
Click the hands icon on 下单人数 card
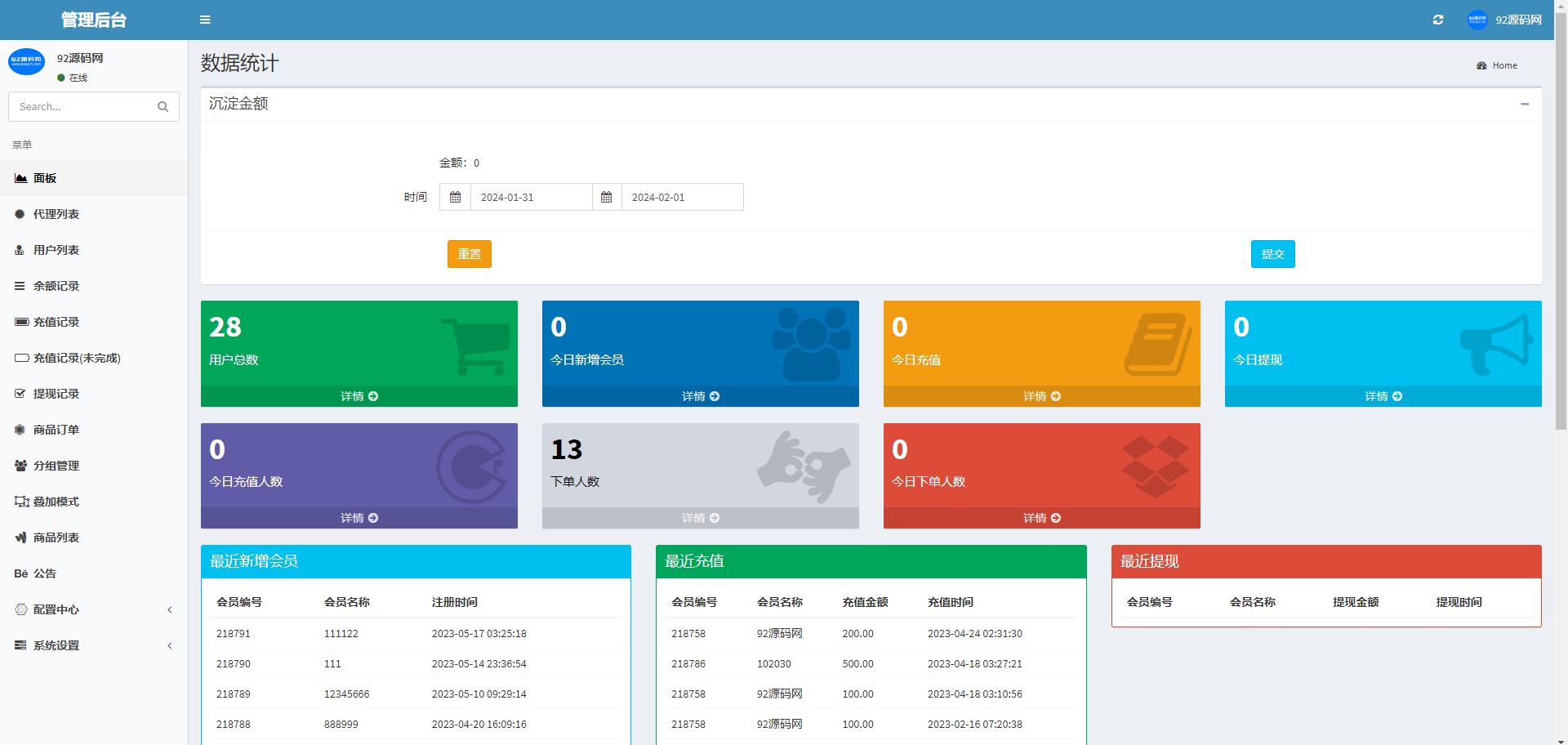tap(804, 466)
